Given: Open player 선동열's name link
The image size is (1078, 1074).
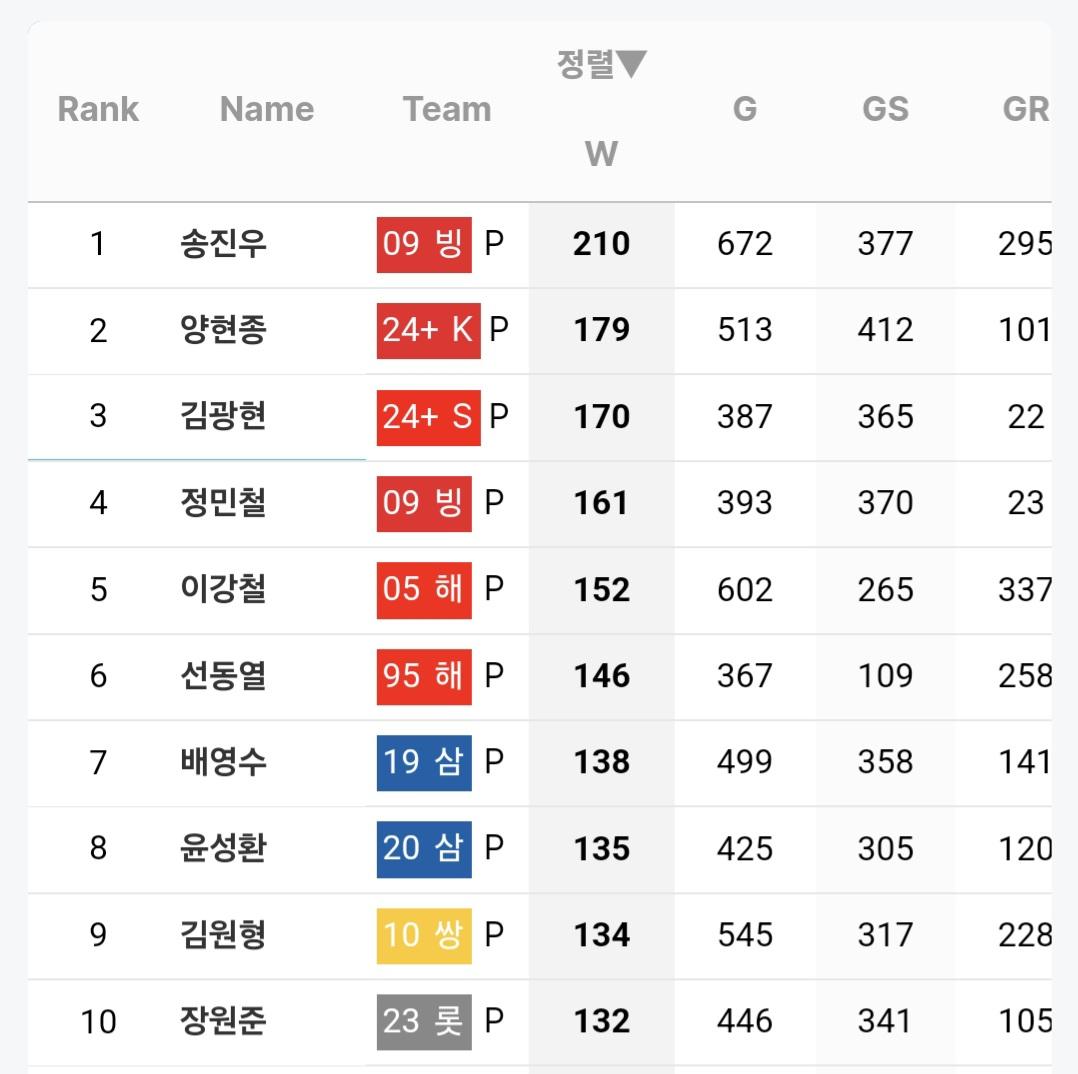Looking at the screenshot, I should 224,676.
